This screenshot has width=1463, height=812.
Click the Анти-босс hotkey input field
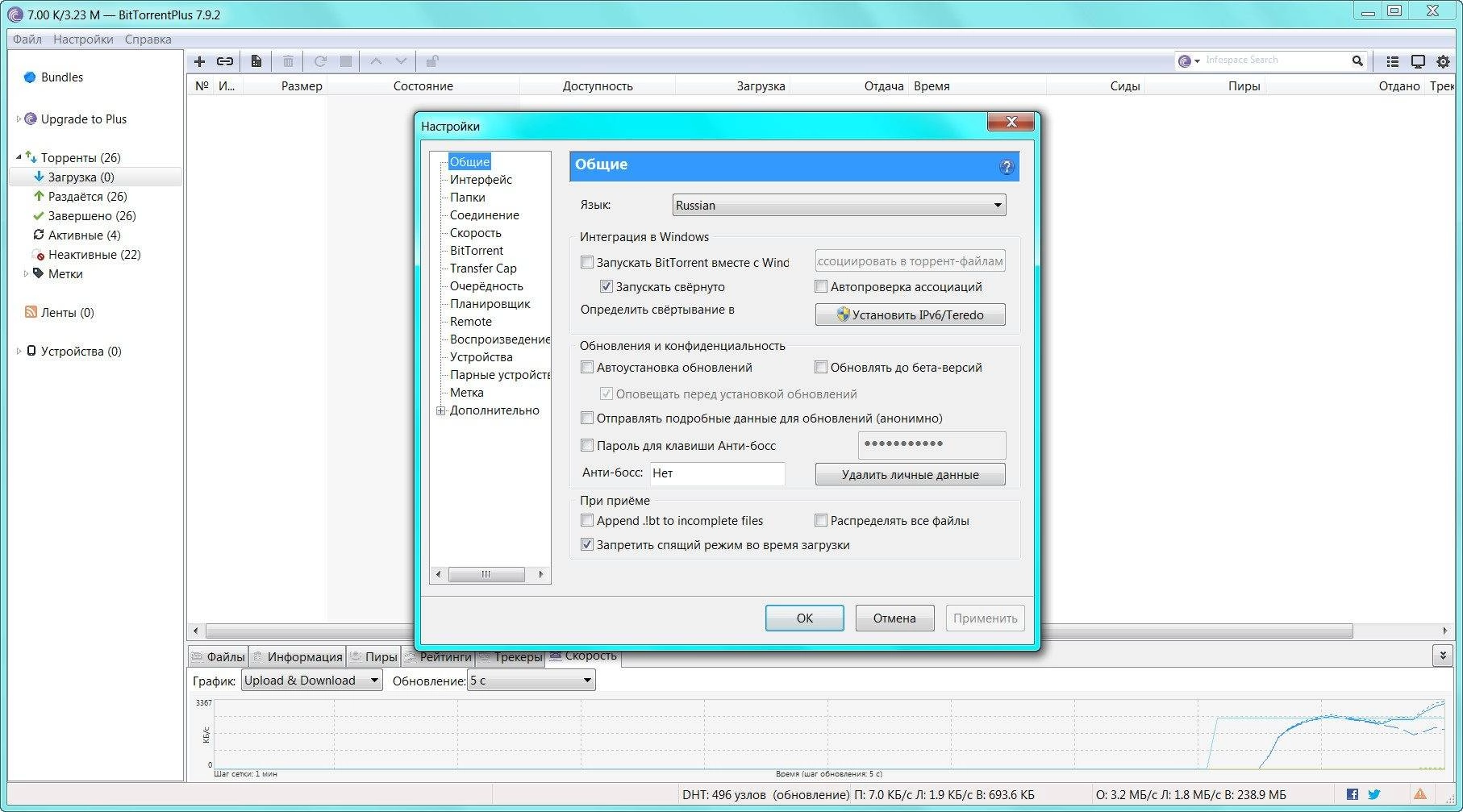[x=716, y=473]
